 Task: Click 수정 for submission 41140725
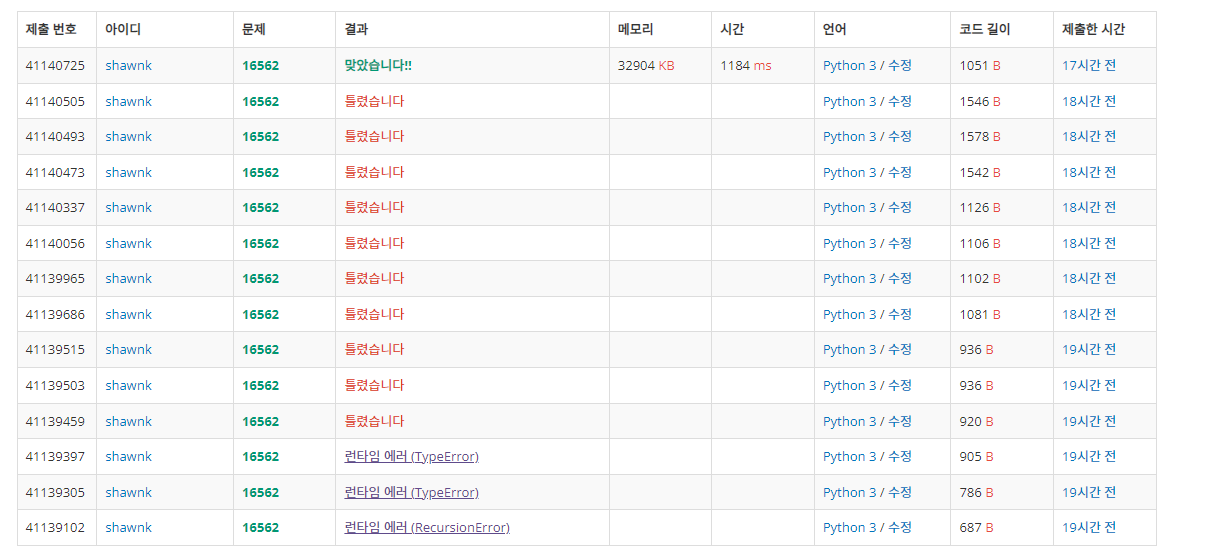(900, 65)
